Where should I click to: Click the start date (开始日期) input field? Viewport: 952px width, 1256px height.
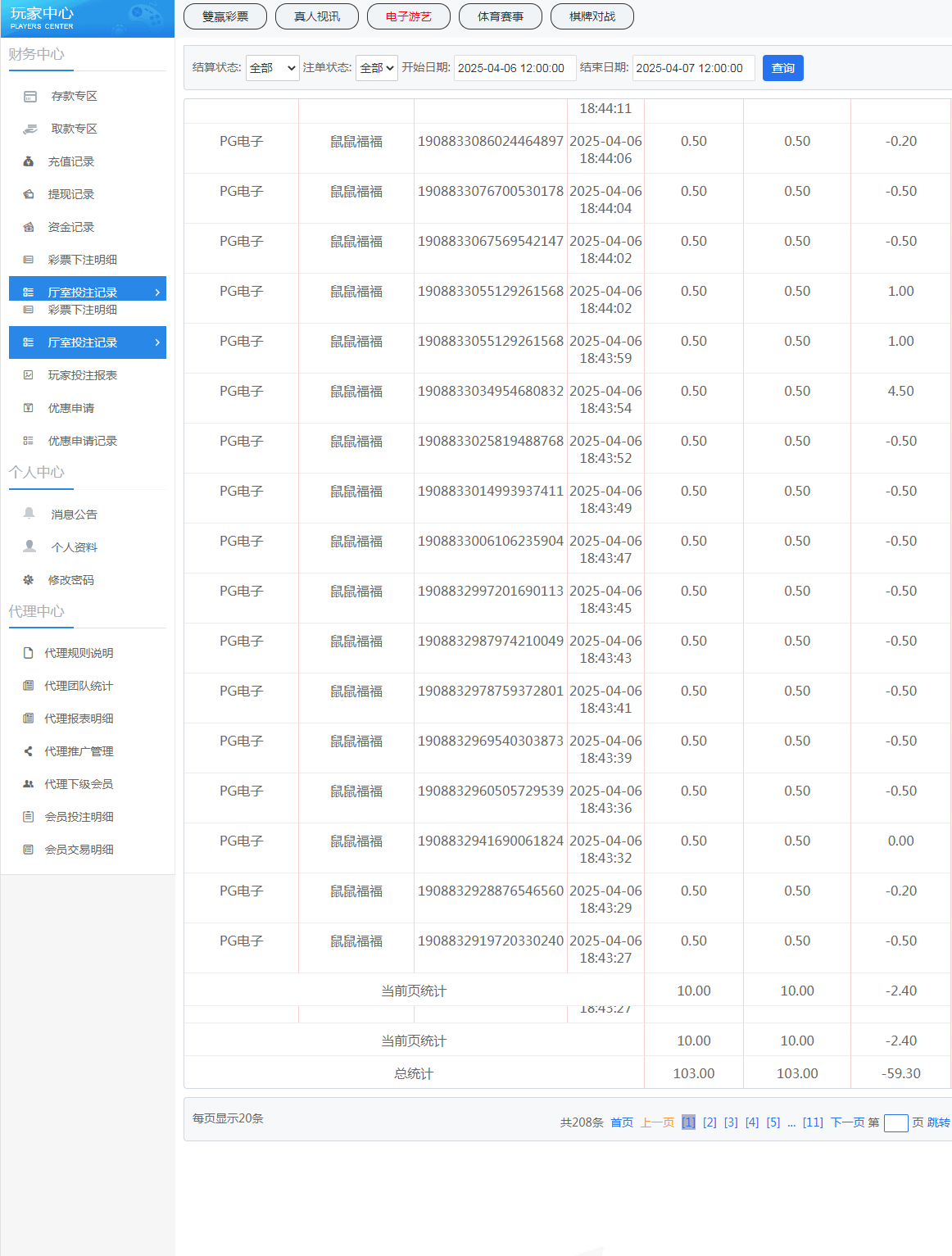[x=513, y=68]
